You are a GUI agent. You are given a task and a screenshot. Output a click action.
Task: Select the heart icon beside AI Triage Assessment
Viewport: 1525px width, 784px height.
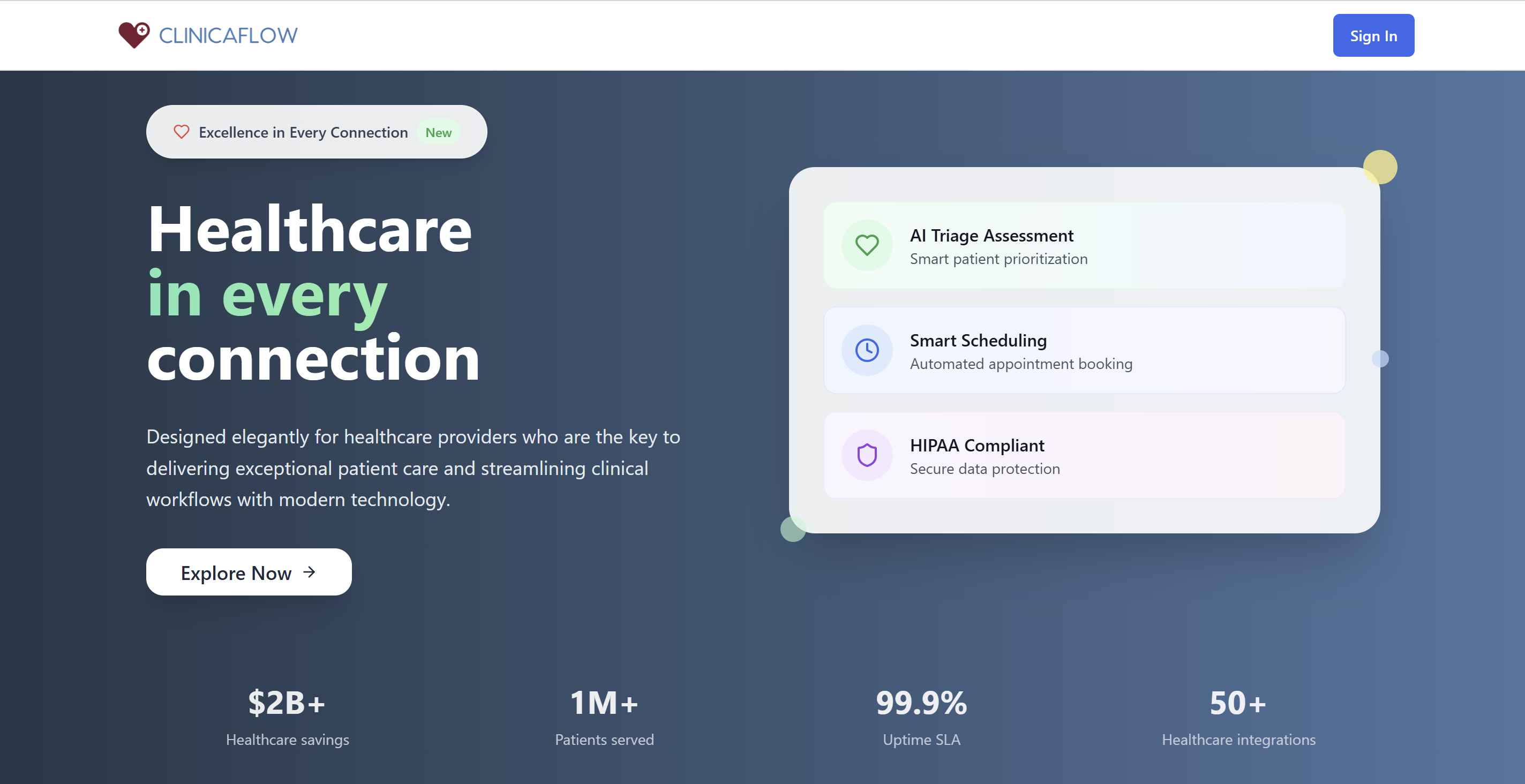pyautogui.click(x=867, y=245)
